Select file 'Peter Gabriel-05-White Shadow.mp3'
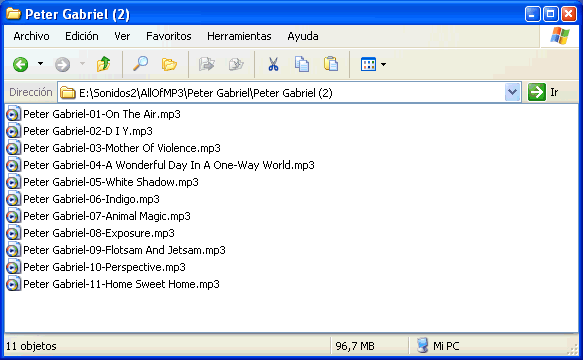 coord(111,182)
